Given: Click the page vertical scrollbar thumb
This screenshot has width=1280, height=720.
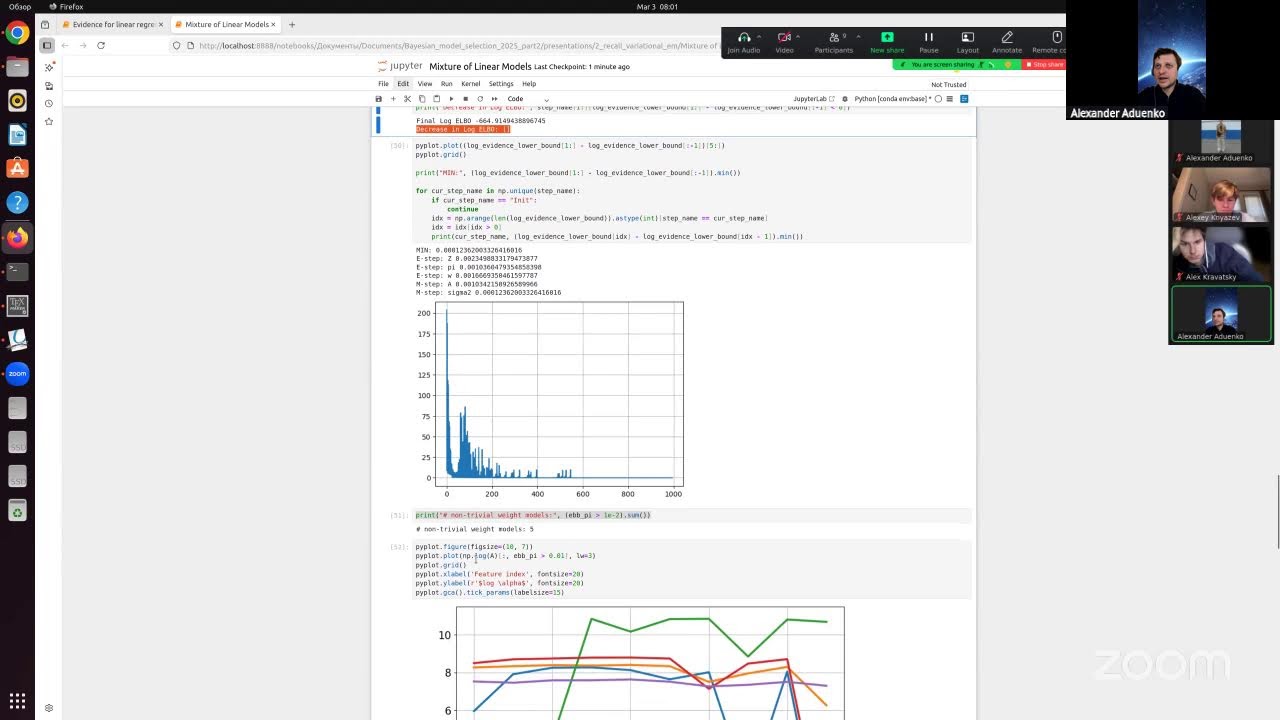Looking at the screenshot, I should (1278, 512).
